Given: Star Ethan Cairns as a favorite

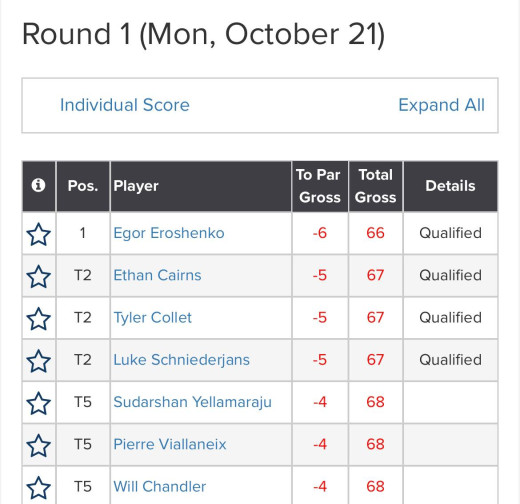Looking at the screenshot, I should (x=39, y=276).
